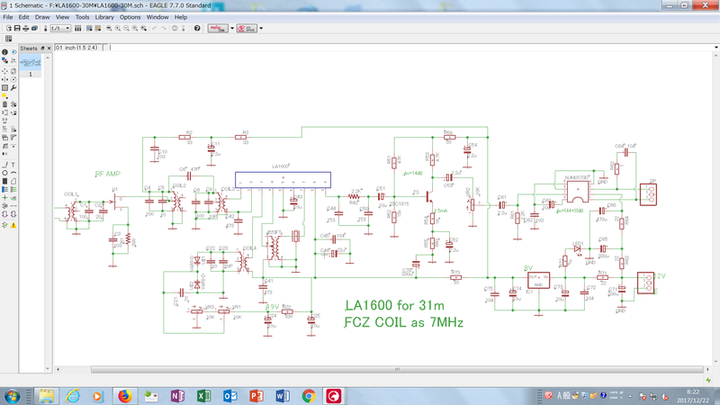Click the Open file icon

pyautogui.click(x=7, y=28)
